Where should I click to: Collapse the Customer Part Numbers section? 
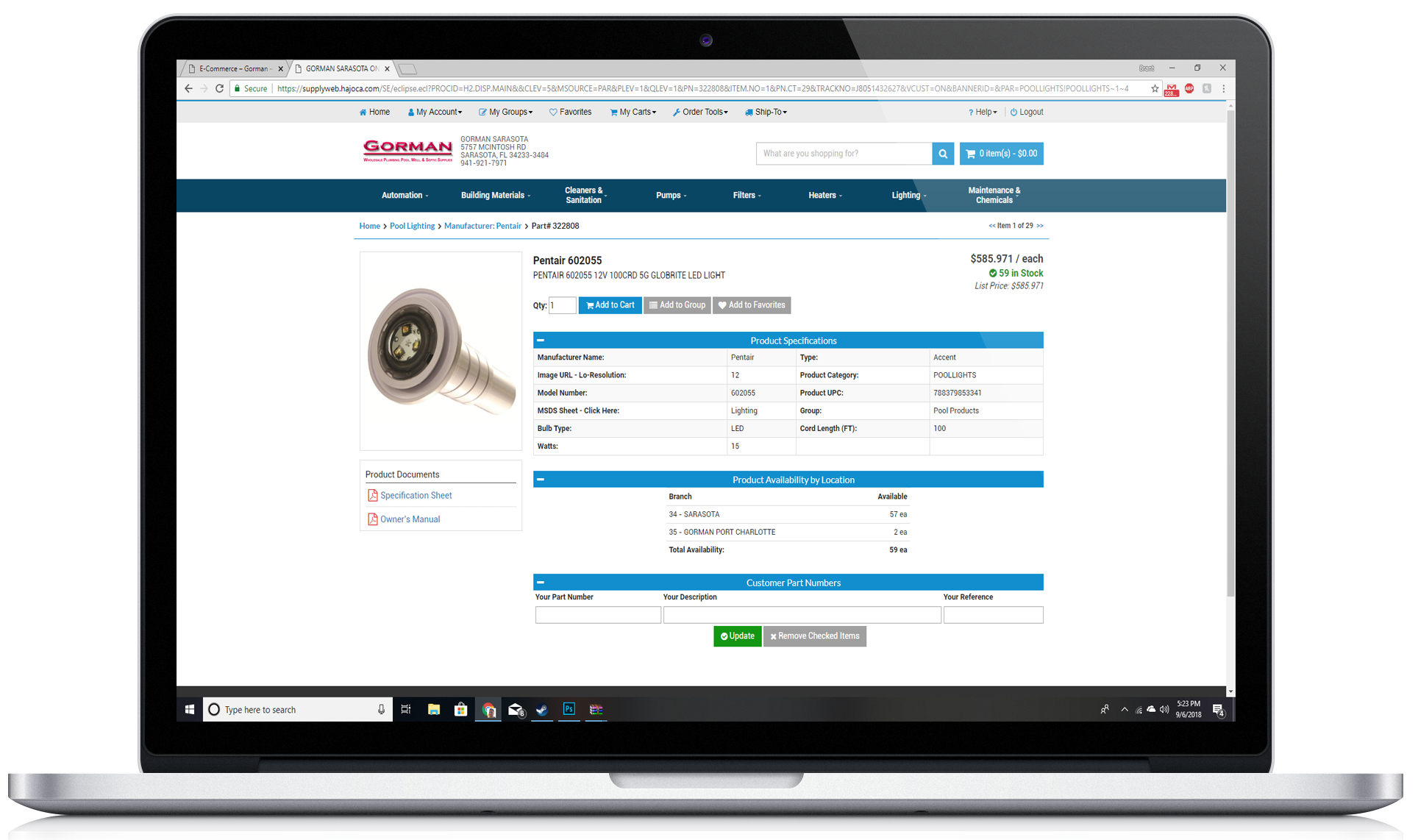541,583
